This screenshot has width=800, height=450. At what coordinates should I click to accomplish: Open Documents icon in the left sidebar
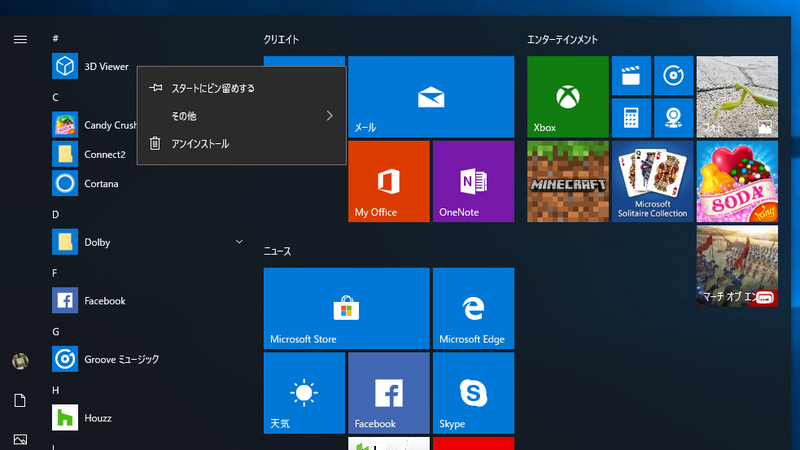point(20,401)
